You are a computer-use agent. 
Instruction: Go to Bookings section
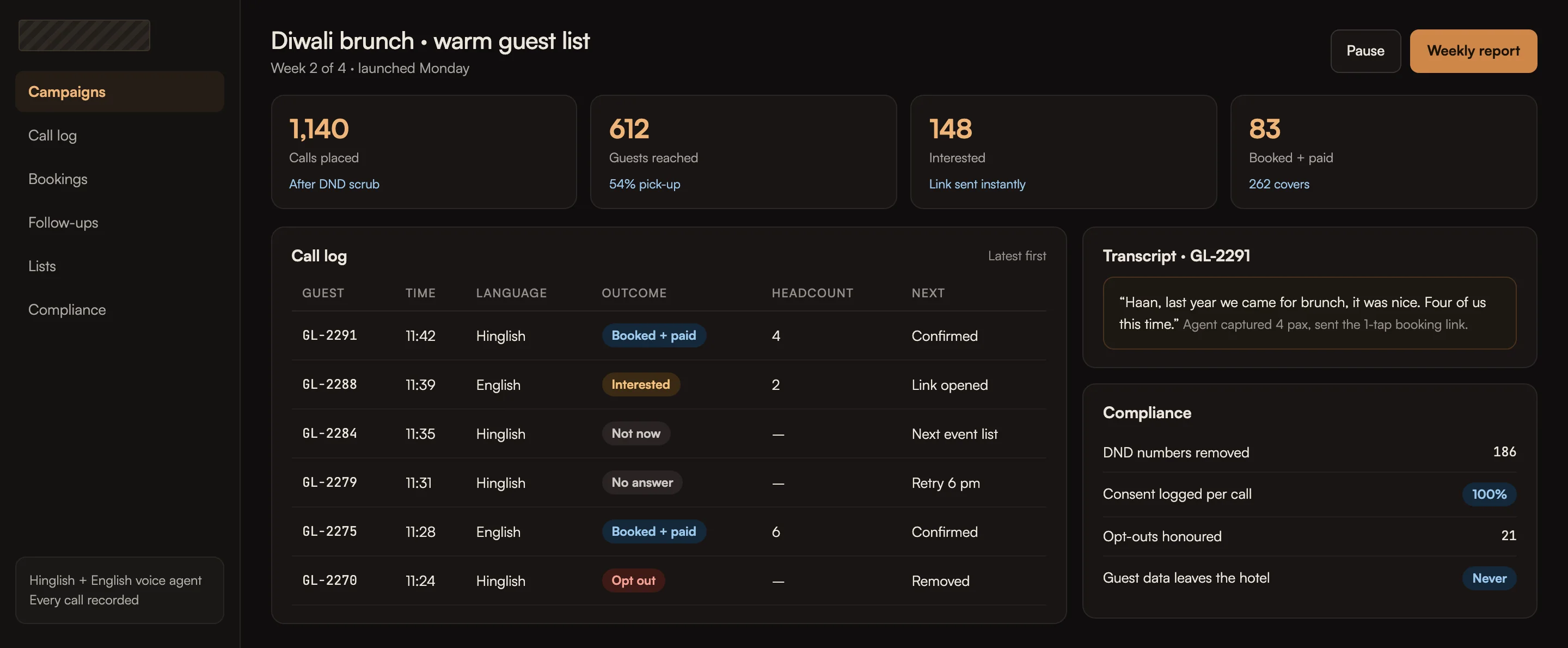click(119, 179)
